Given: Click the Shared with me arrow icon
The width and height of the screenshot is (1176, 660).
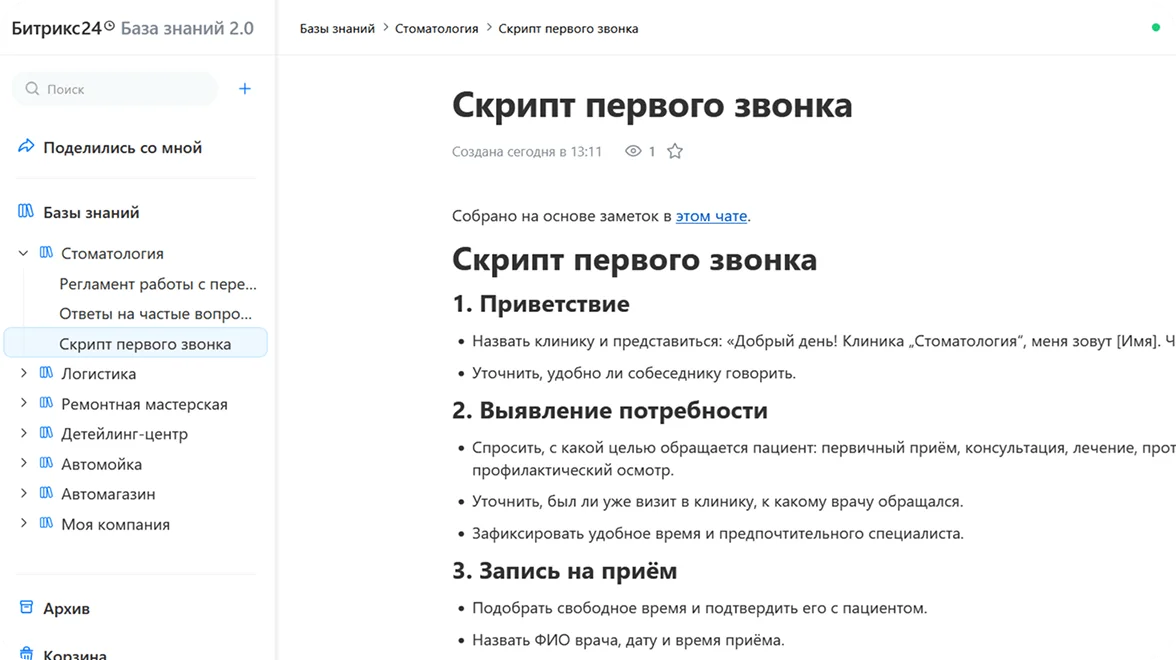Looking at the screenshot, I should 26,146.
